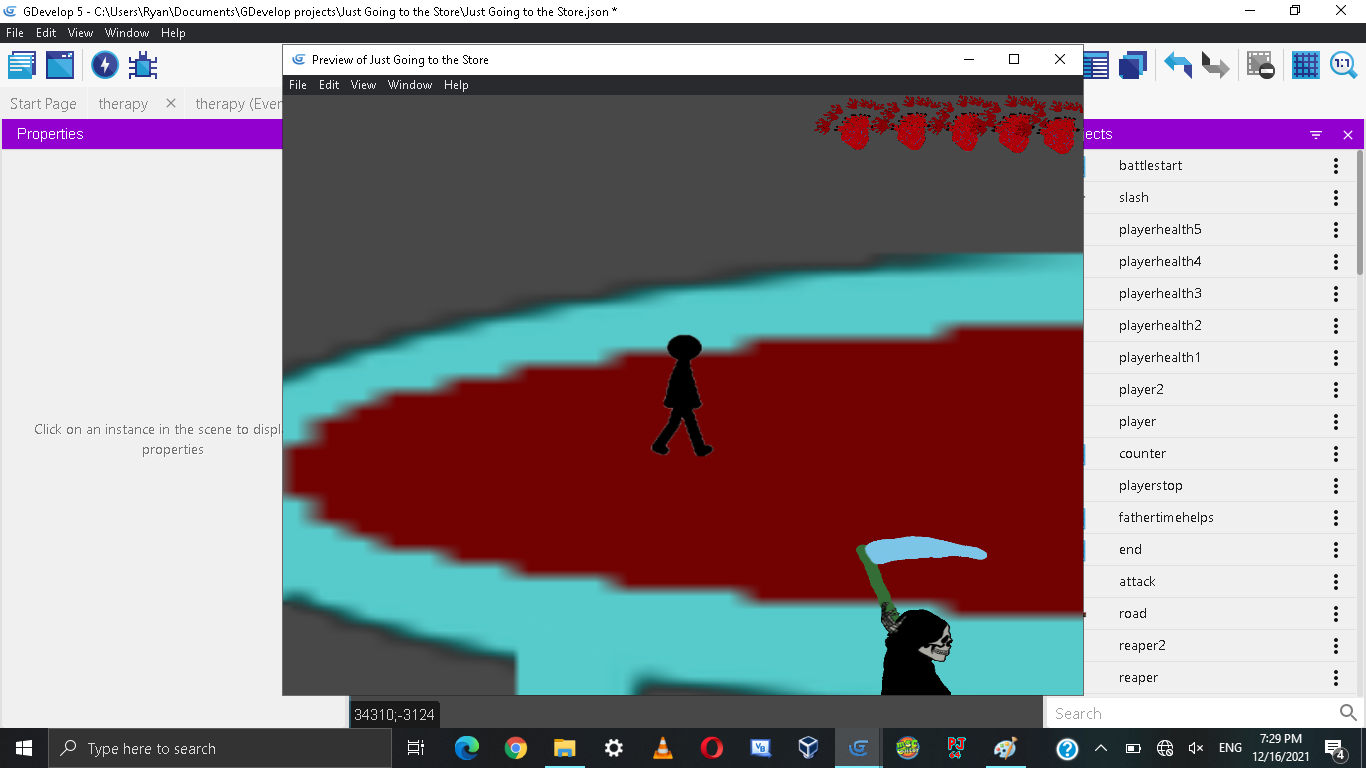
Task: Reset zoom with the 1:1 magnifier icon
Action: [x=1343, y=65]
